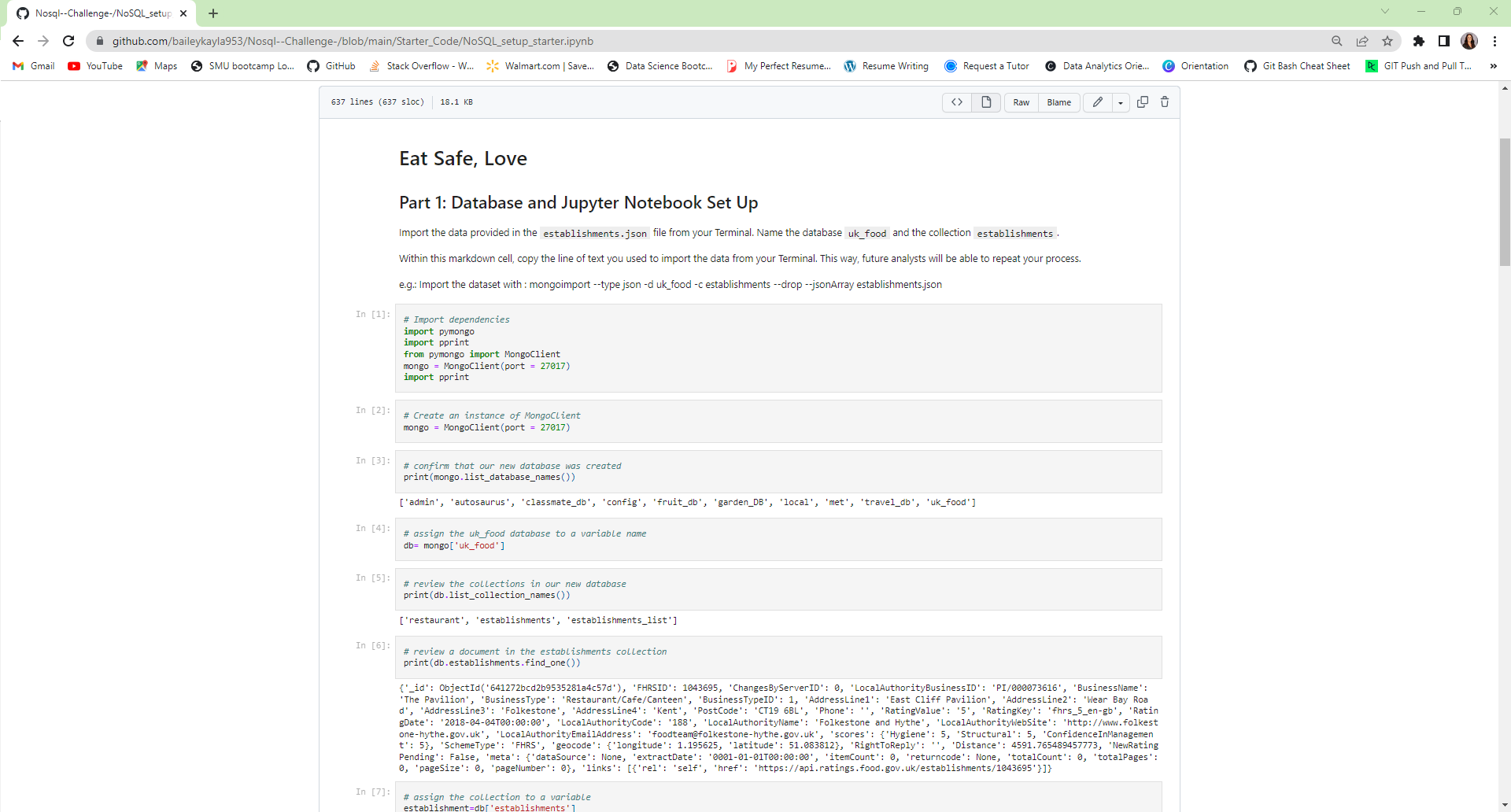Expand the hidden bookmarks chevron
The height and width of the screenshot is (812, 1511).
pos(1494,66)
